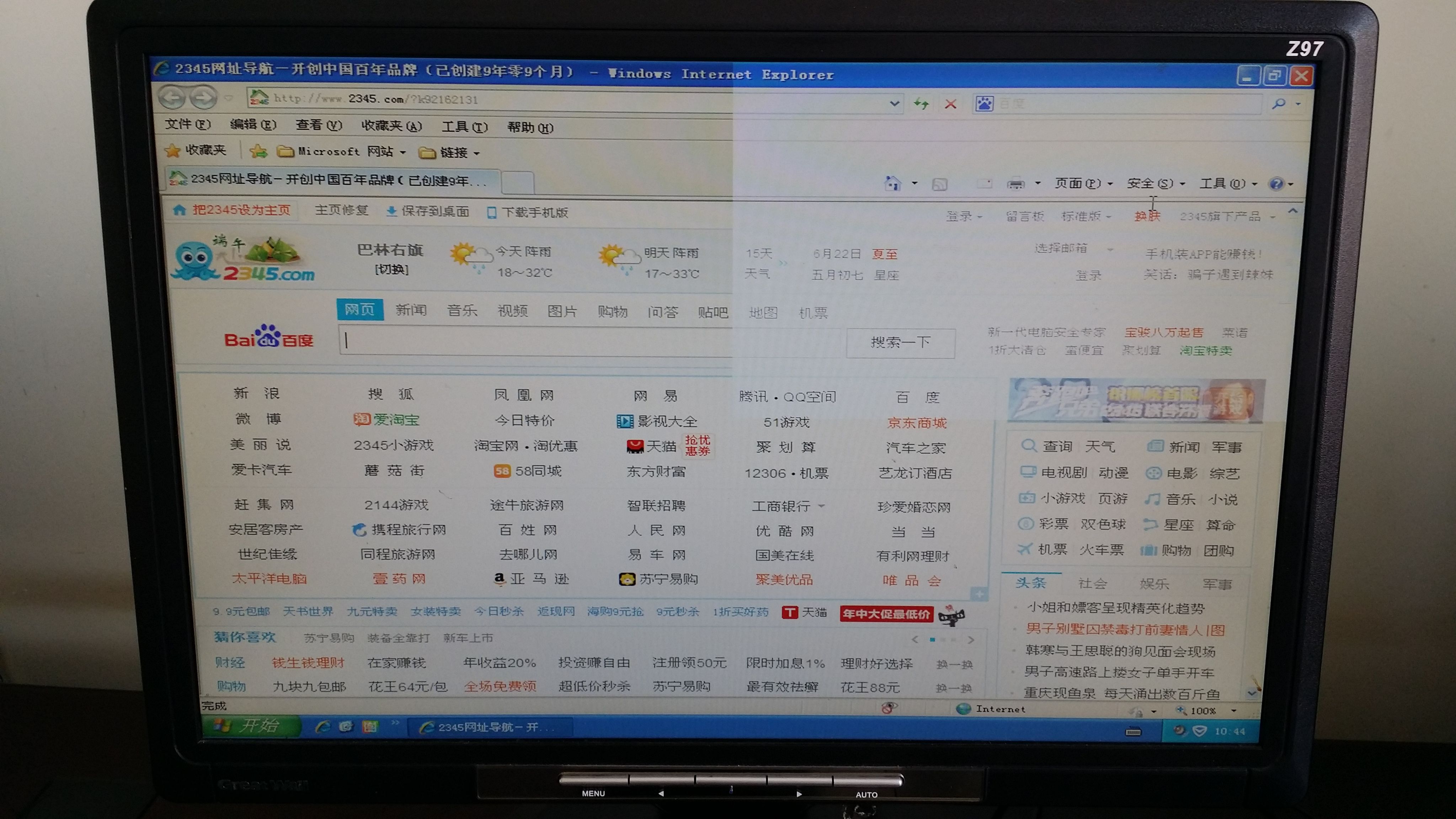
Task: Open the 页面(P) dropdown menu
Action: (1083, 184)
